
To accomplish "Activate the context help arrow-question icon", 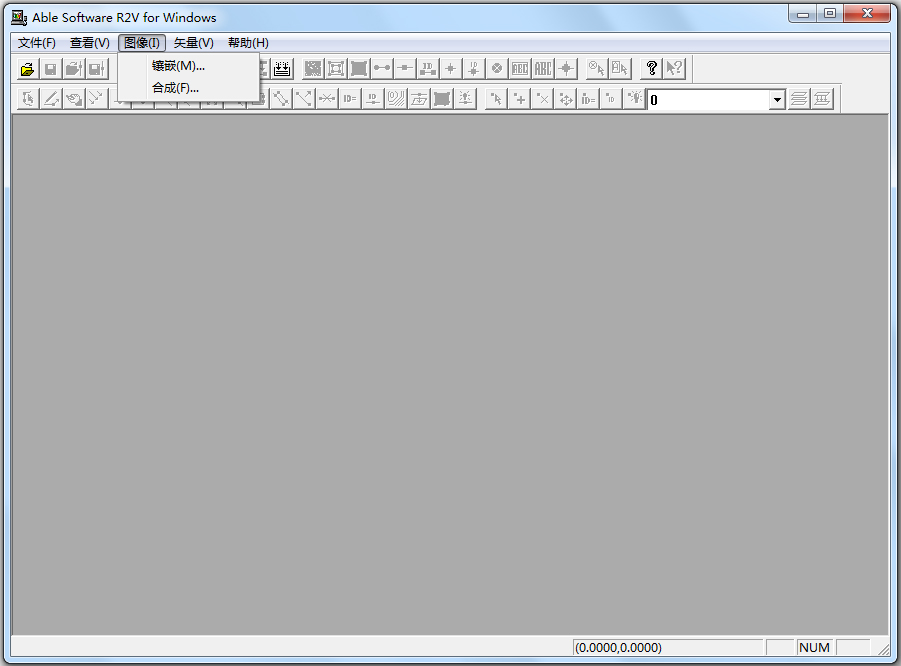I will click(675, 68).
